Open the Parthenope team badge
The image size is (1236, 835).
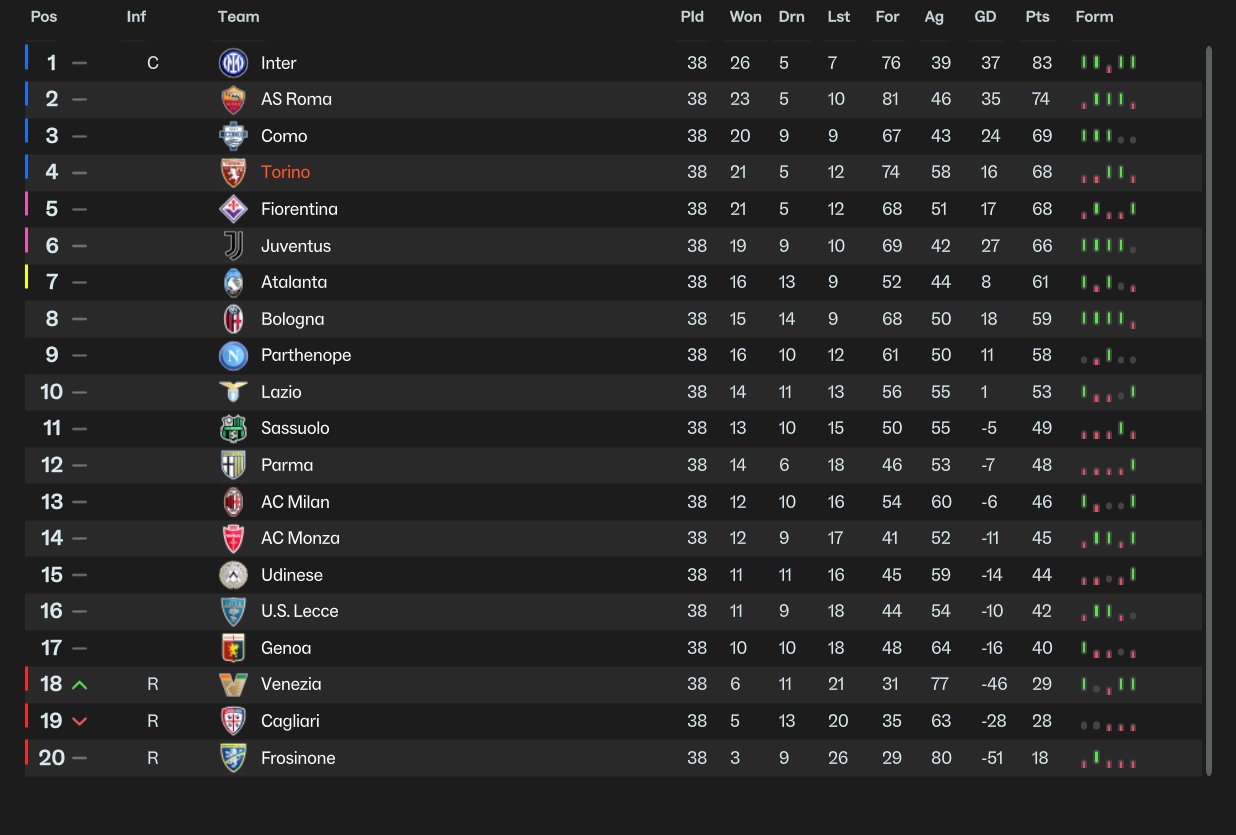(233, 355)
